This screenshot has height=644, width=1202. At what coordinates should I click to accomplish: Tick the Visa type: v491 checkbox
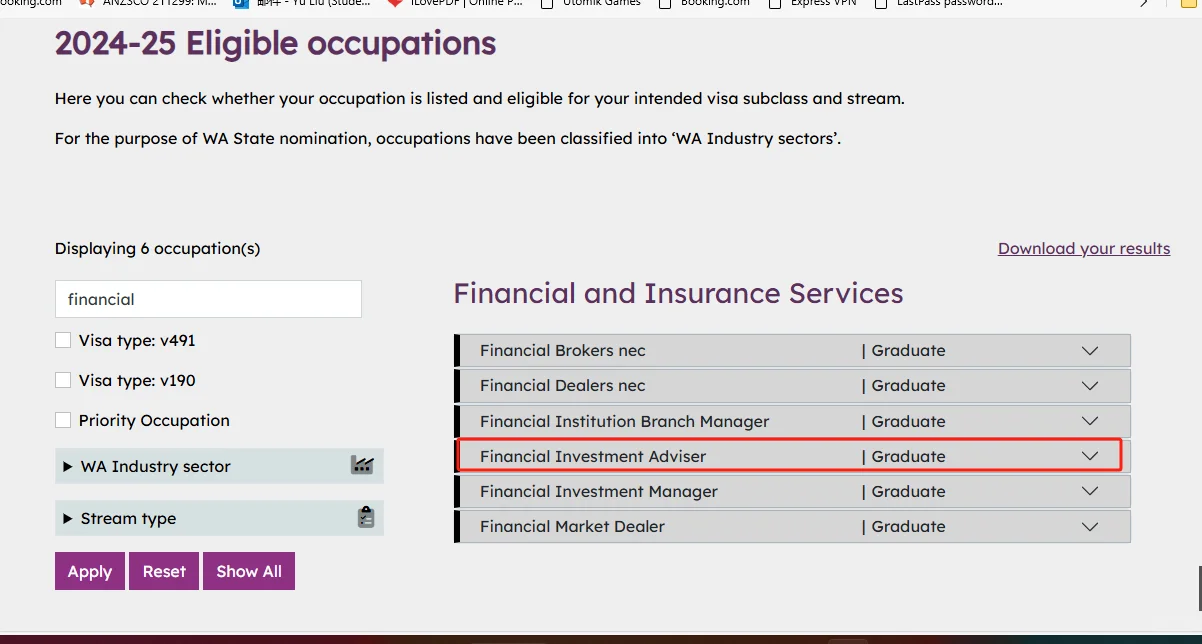[x=63, y=340]
